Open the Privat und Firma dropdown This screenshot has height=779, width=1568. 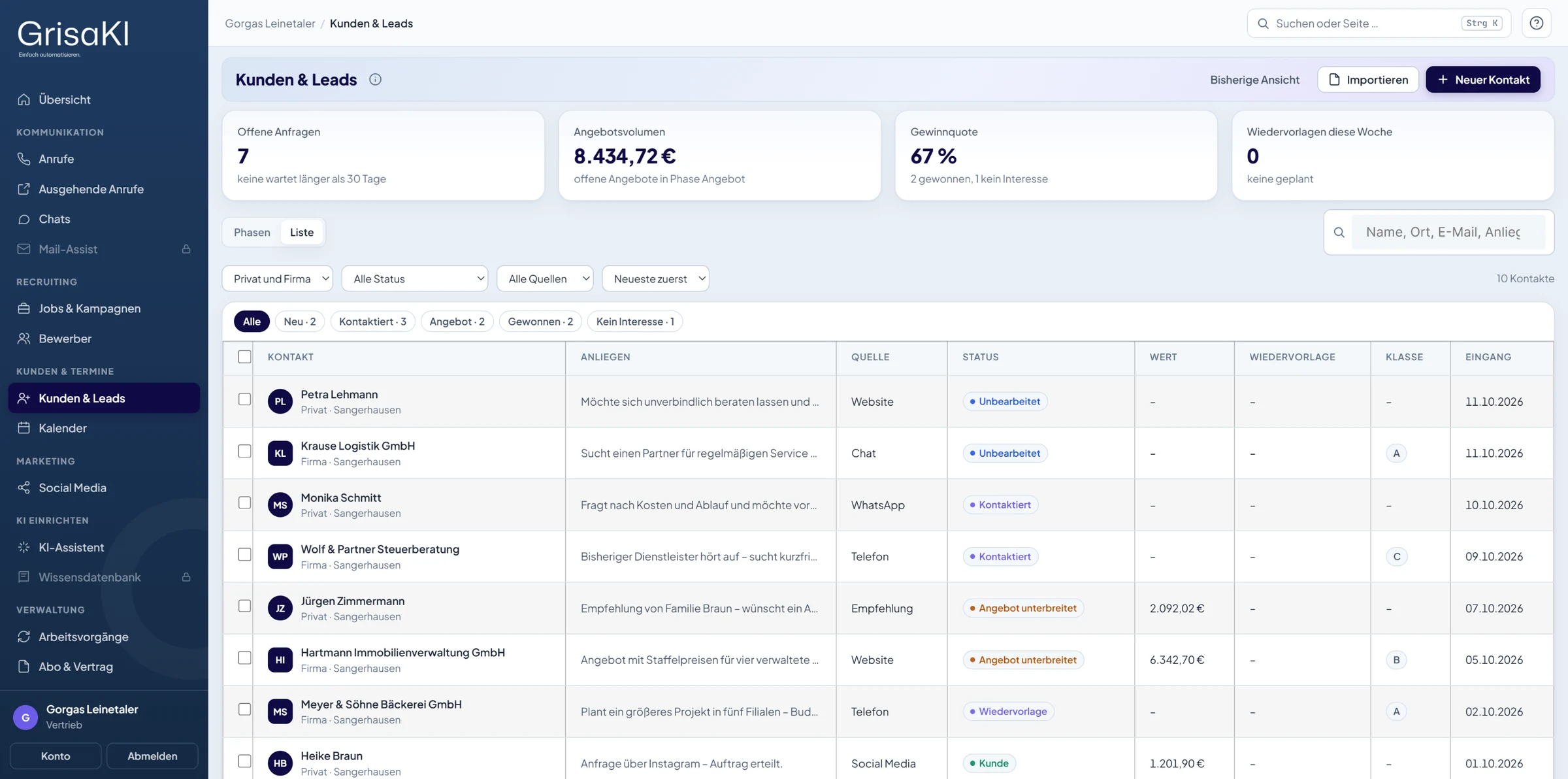coord(278,278)
